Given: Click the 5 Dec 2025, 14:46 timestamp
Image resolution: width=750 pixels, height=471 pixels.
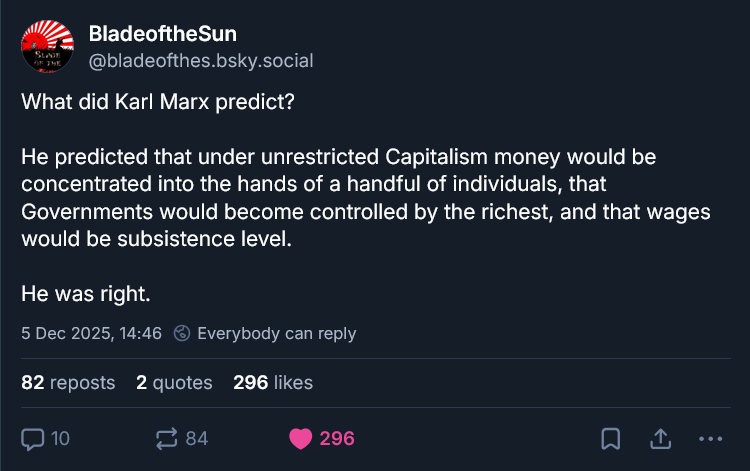Looking at the screenshot, I should (91, 333).
